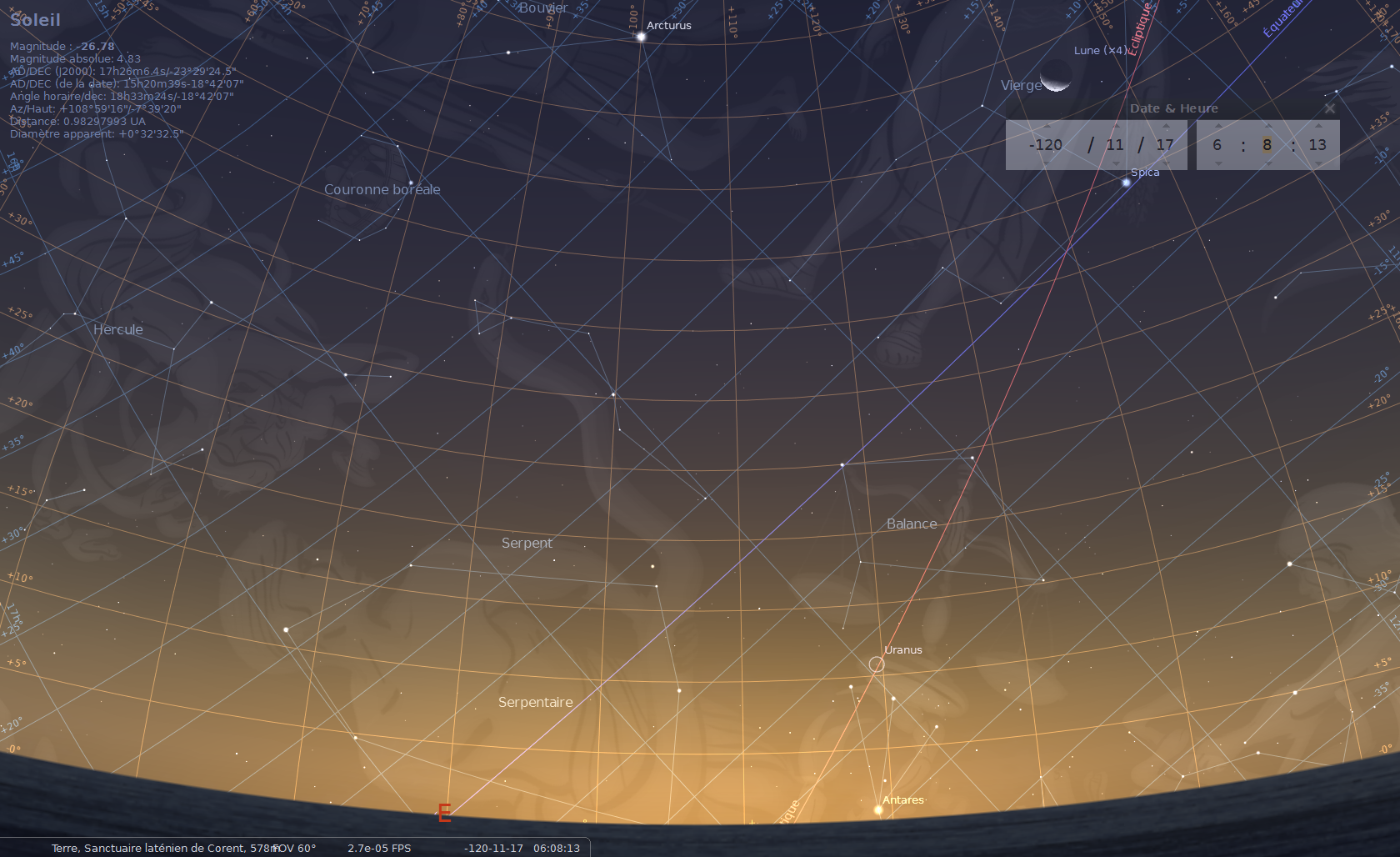Screen dimensions: 1400x857
Task: Increment the day value with up arrow
Action: 1166,126
